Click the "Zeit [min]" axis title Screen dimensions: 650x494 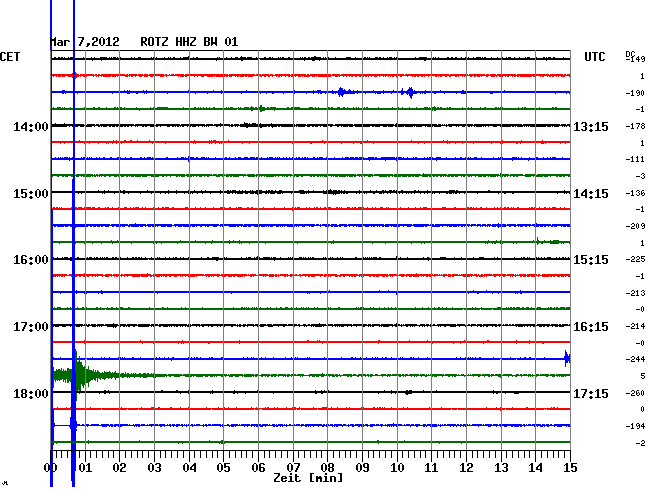point(308,478)
